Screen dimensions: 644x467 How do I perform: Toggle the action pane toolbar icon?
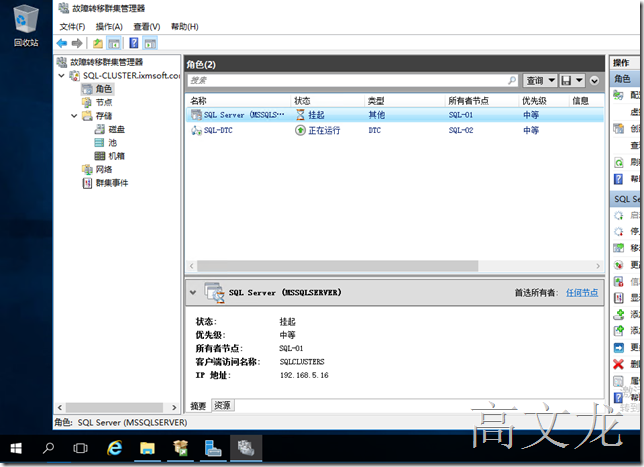(150, 43)
